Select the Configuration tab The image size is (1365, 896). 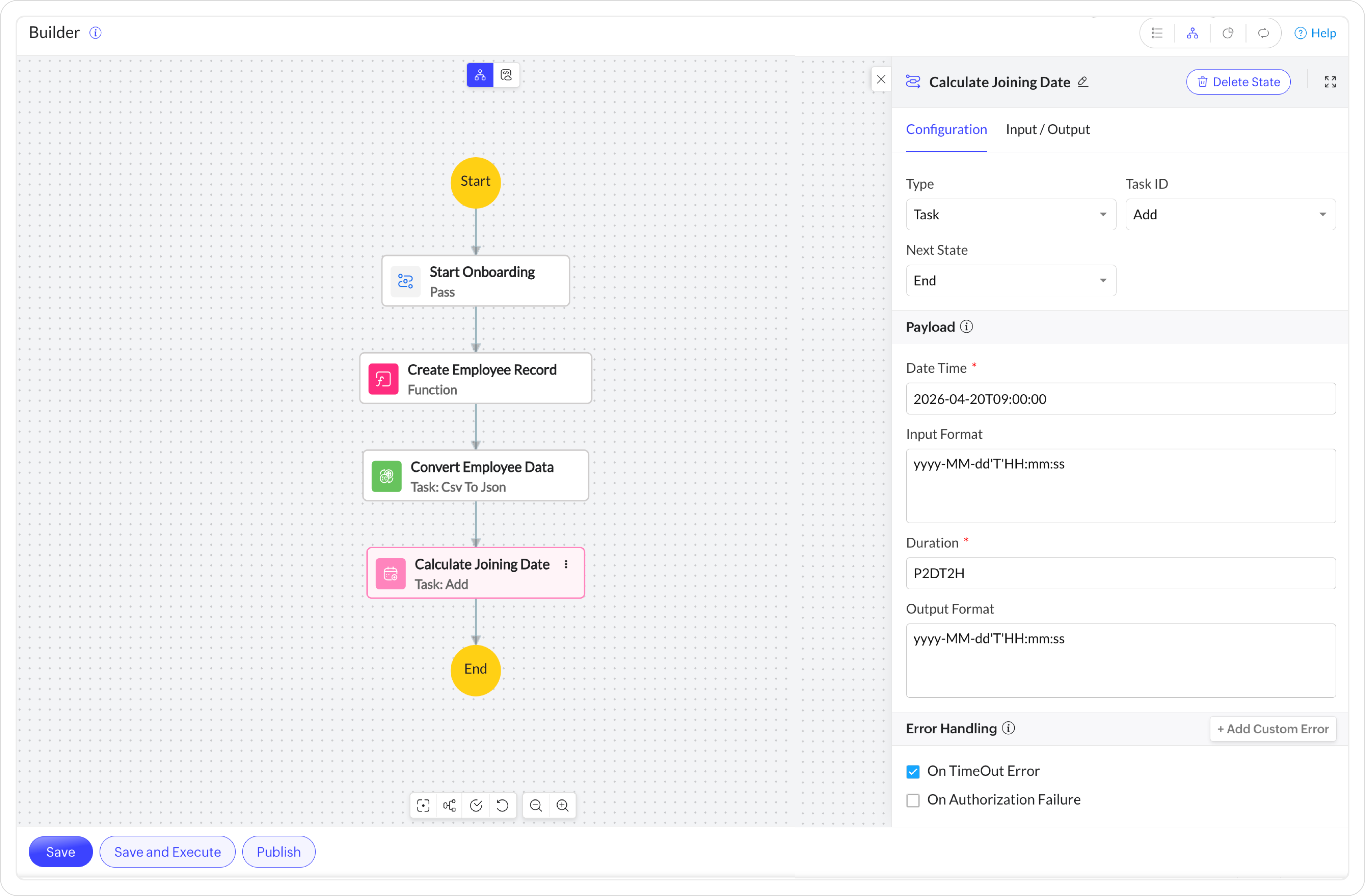pyautogui.click(x=946, y=129)
